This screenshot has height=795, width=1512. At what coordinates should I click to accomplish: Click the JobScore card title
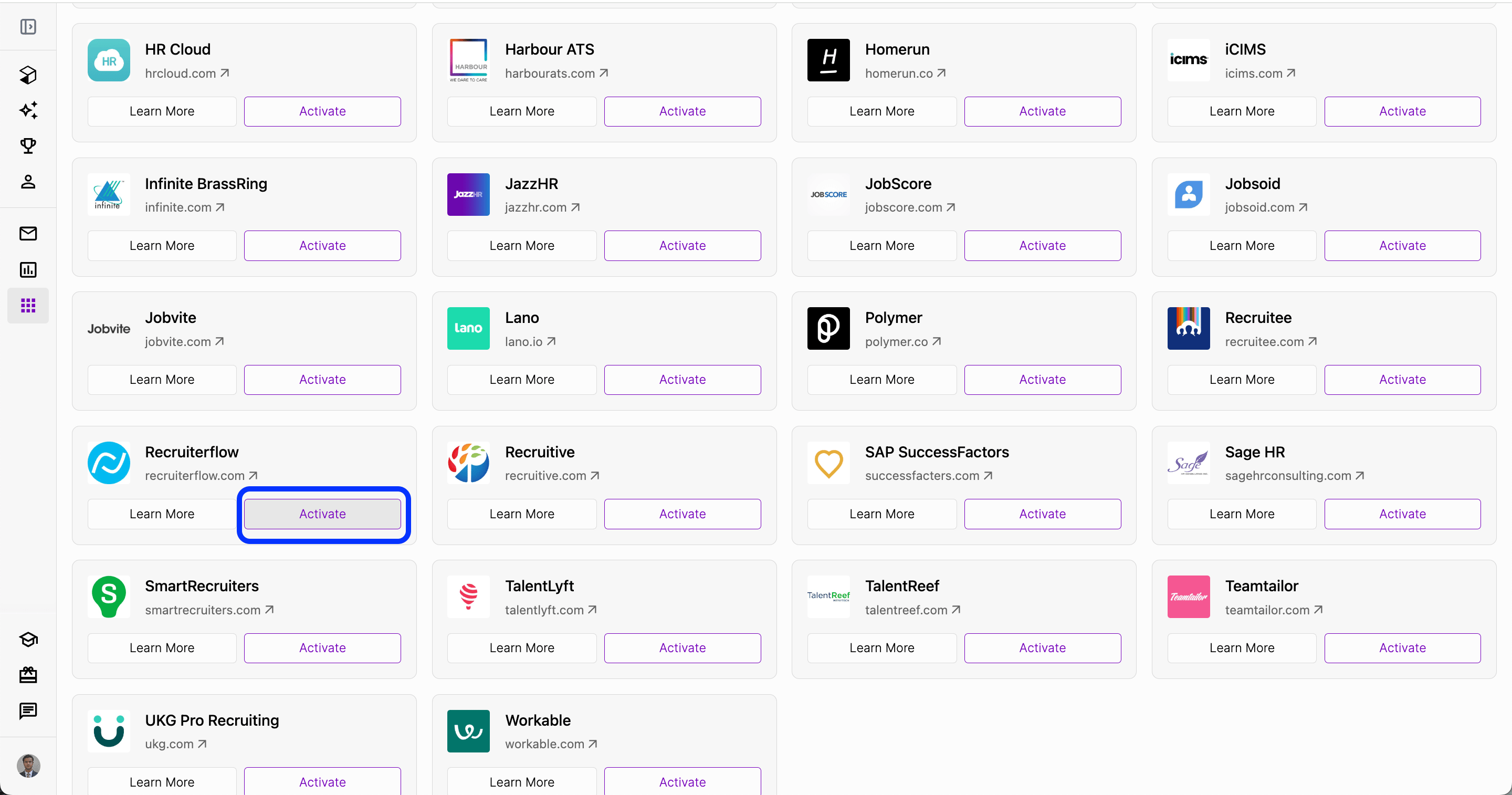coord(898,184)
